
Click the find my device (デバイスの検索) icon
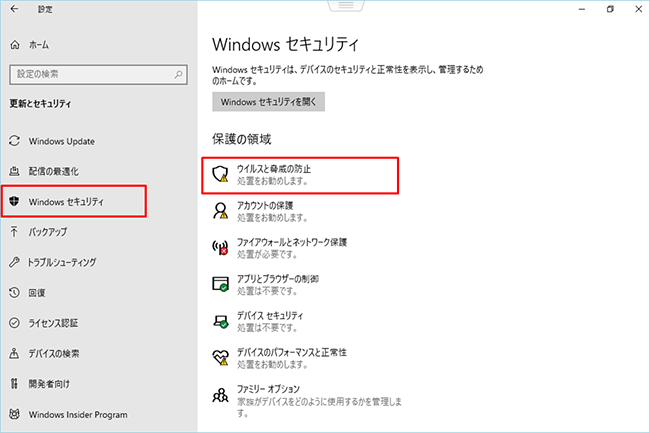click(15, 353)
